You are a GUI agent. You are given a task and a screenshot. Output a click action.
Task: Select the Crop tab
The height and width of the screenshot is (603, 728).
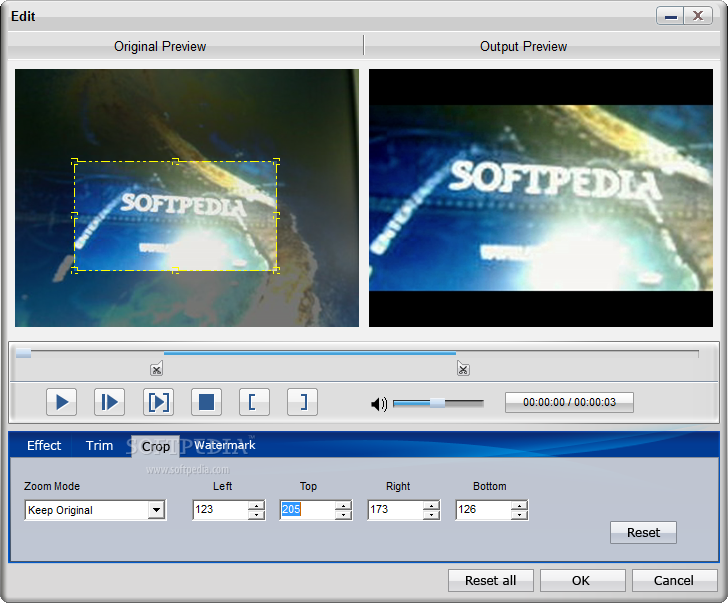coord(156,447)
